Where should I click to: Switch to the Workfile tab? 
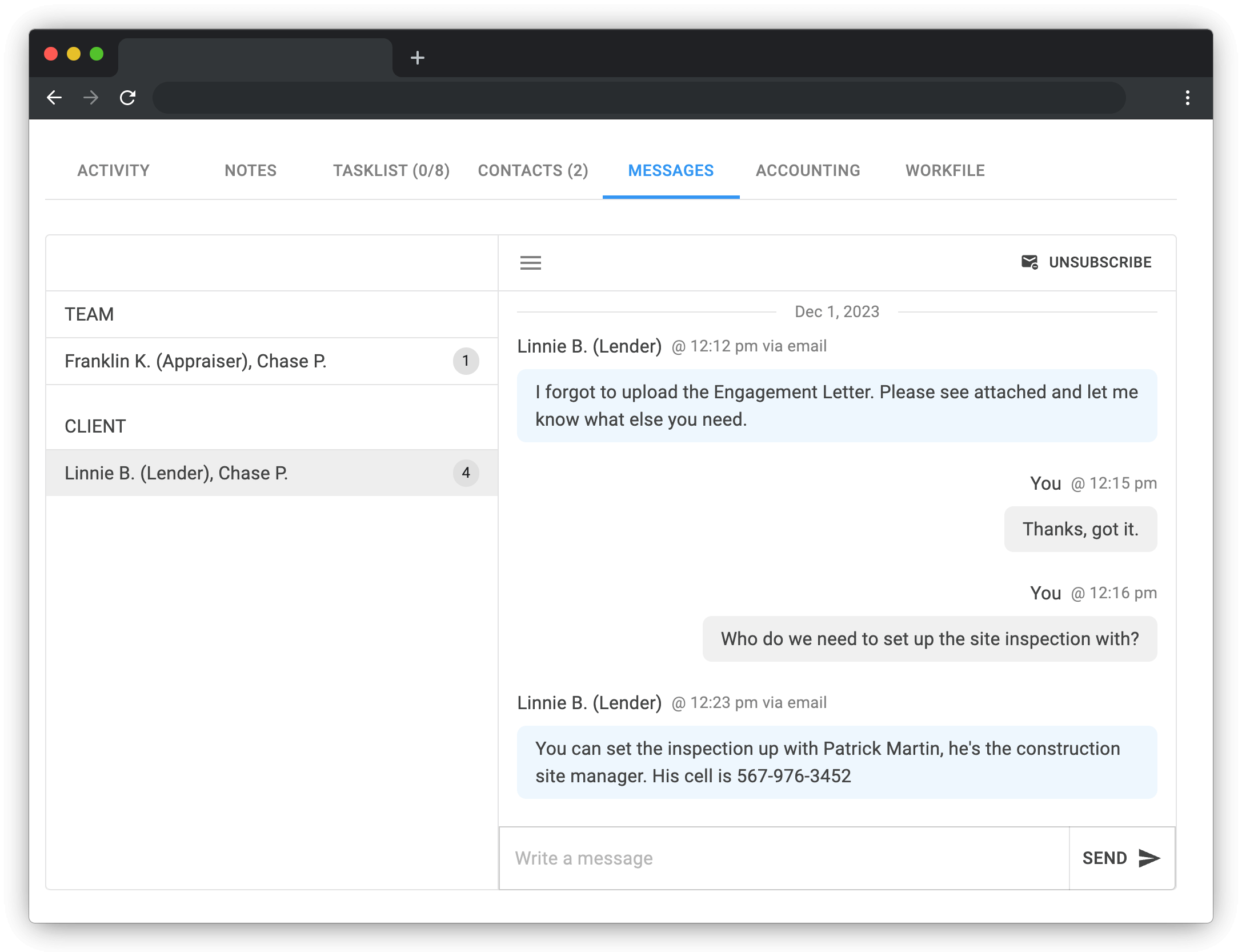coord(945,170)
